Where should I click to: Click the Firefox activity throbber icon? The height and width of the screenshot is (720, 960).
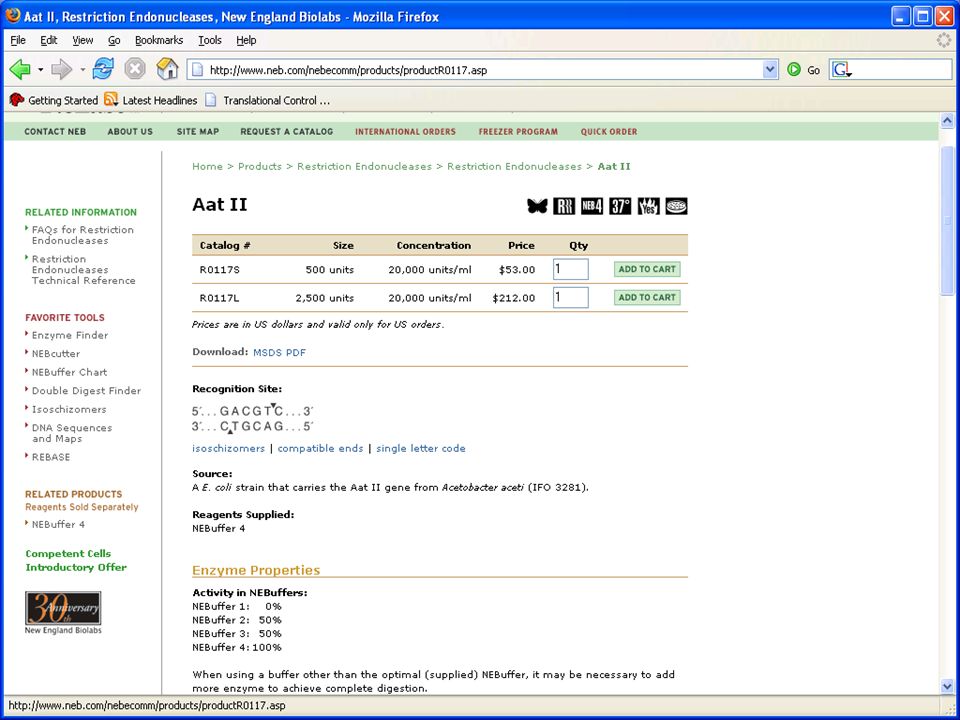pyautogui.click(x=944, y=40)
